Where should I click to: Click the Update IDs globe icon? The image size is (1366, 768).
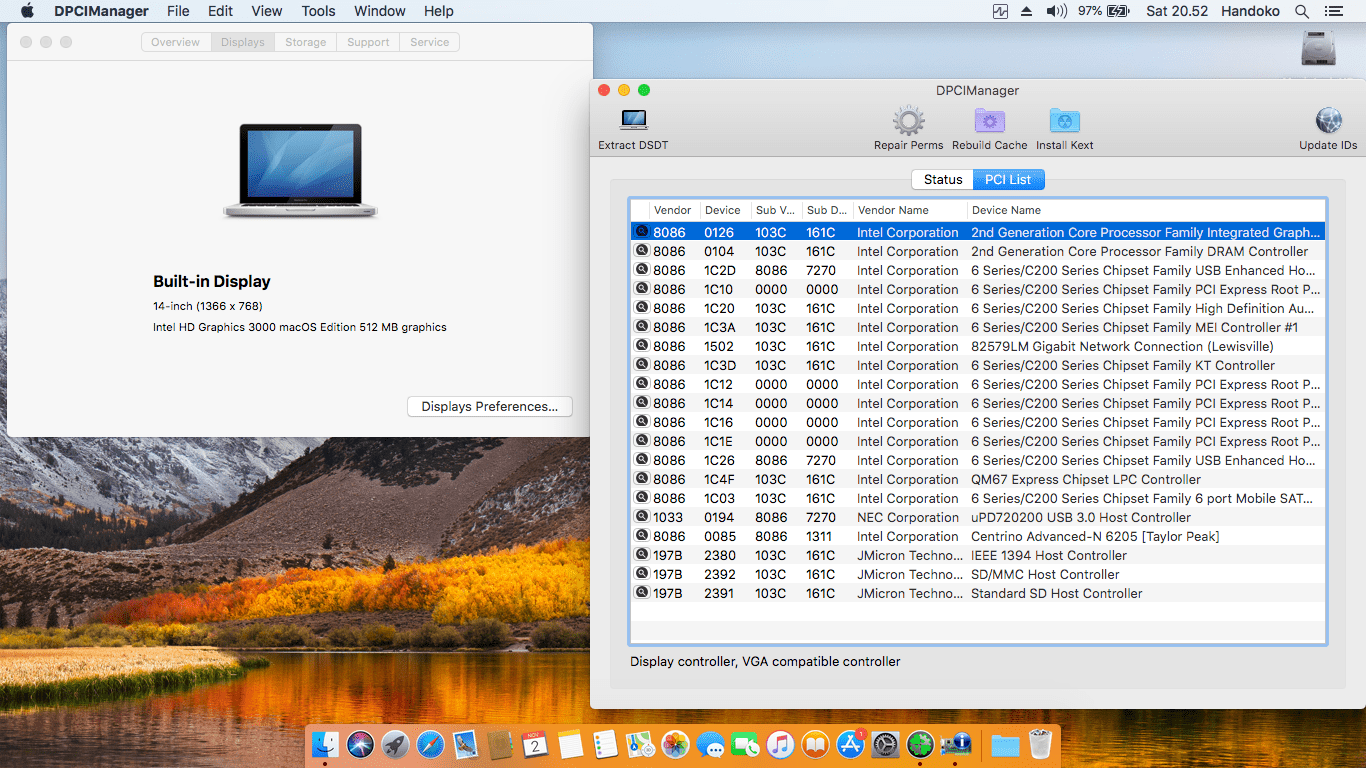[x=1328, y=121]
